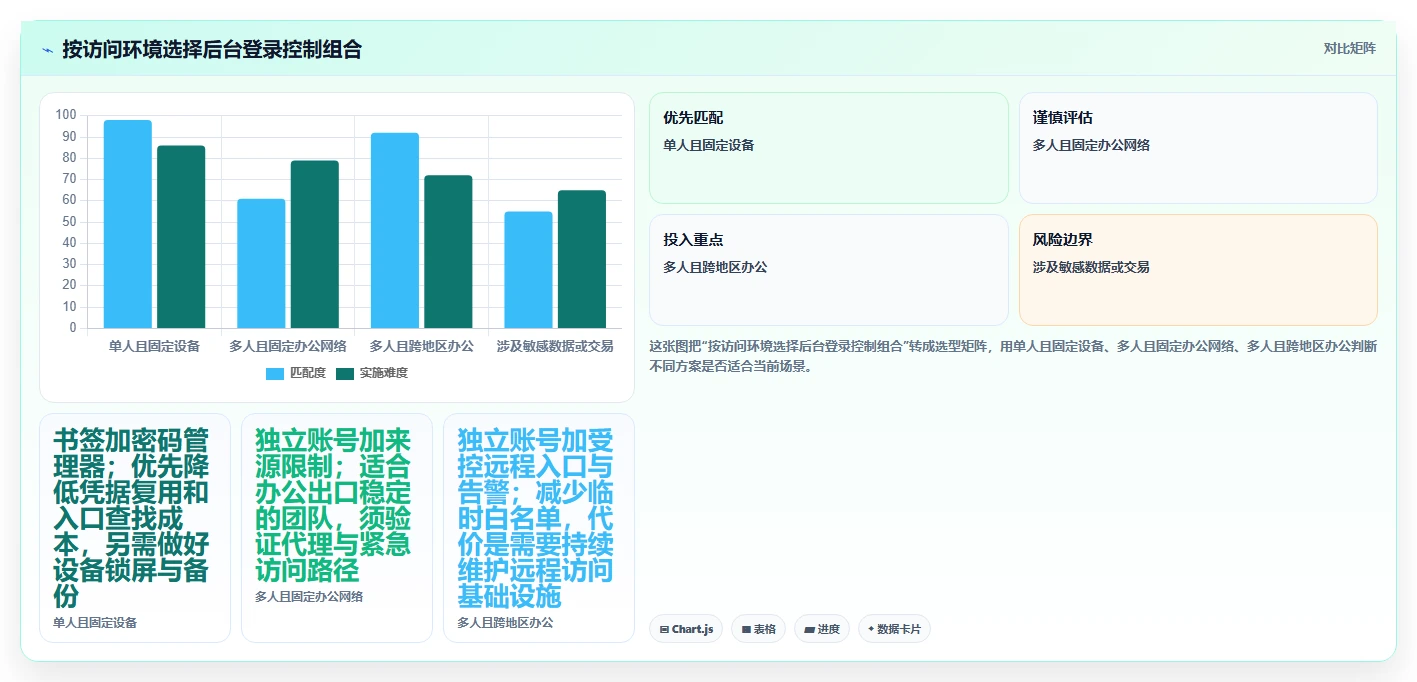Click the 实施难度 bar for 单人且固定设备

pyautogui.click(x=181, y=237)
